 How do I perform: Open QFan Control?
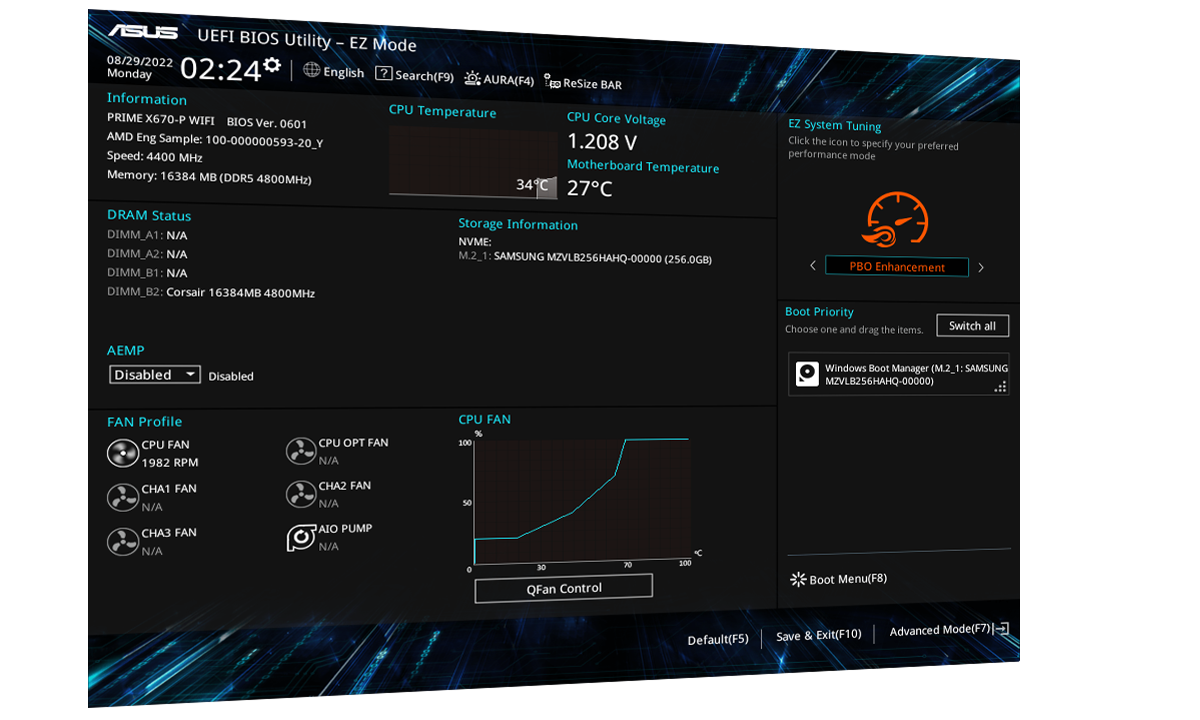563,588
